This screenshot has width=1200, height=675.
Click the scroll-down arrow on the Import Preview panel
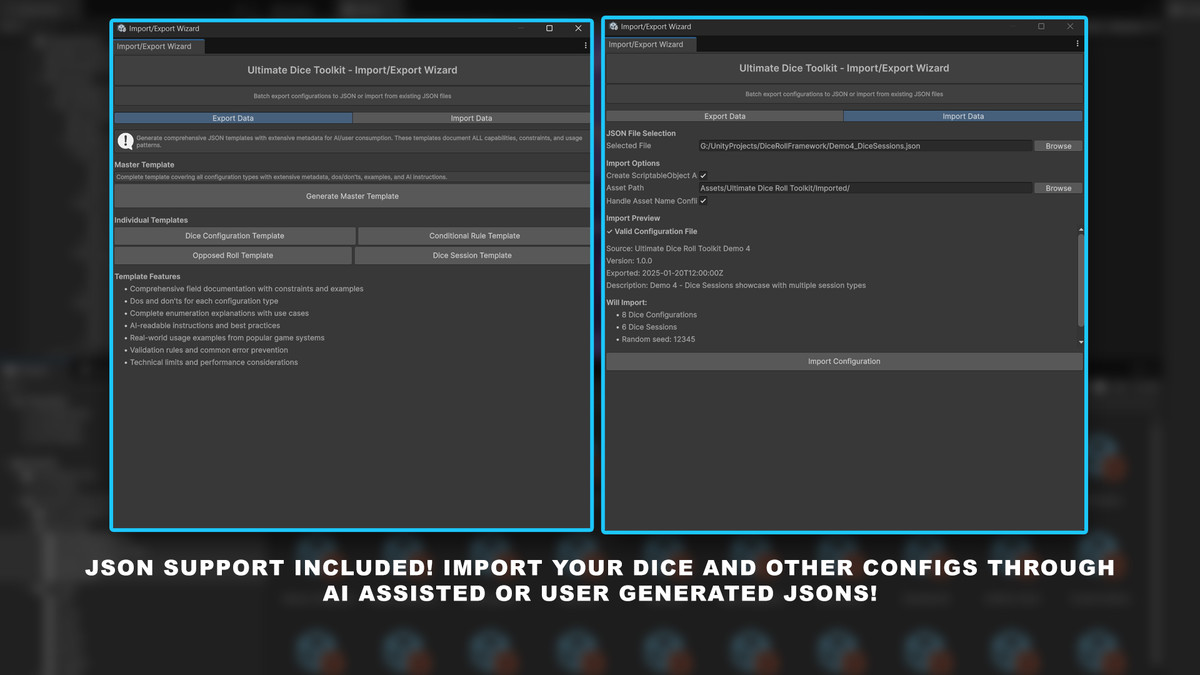(x=1079, y=341)
